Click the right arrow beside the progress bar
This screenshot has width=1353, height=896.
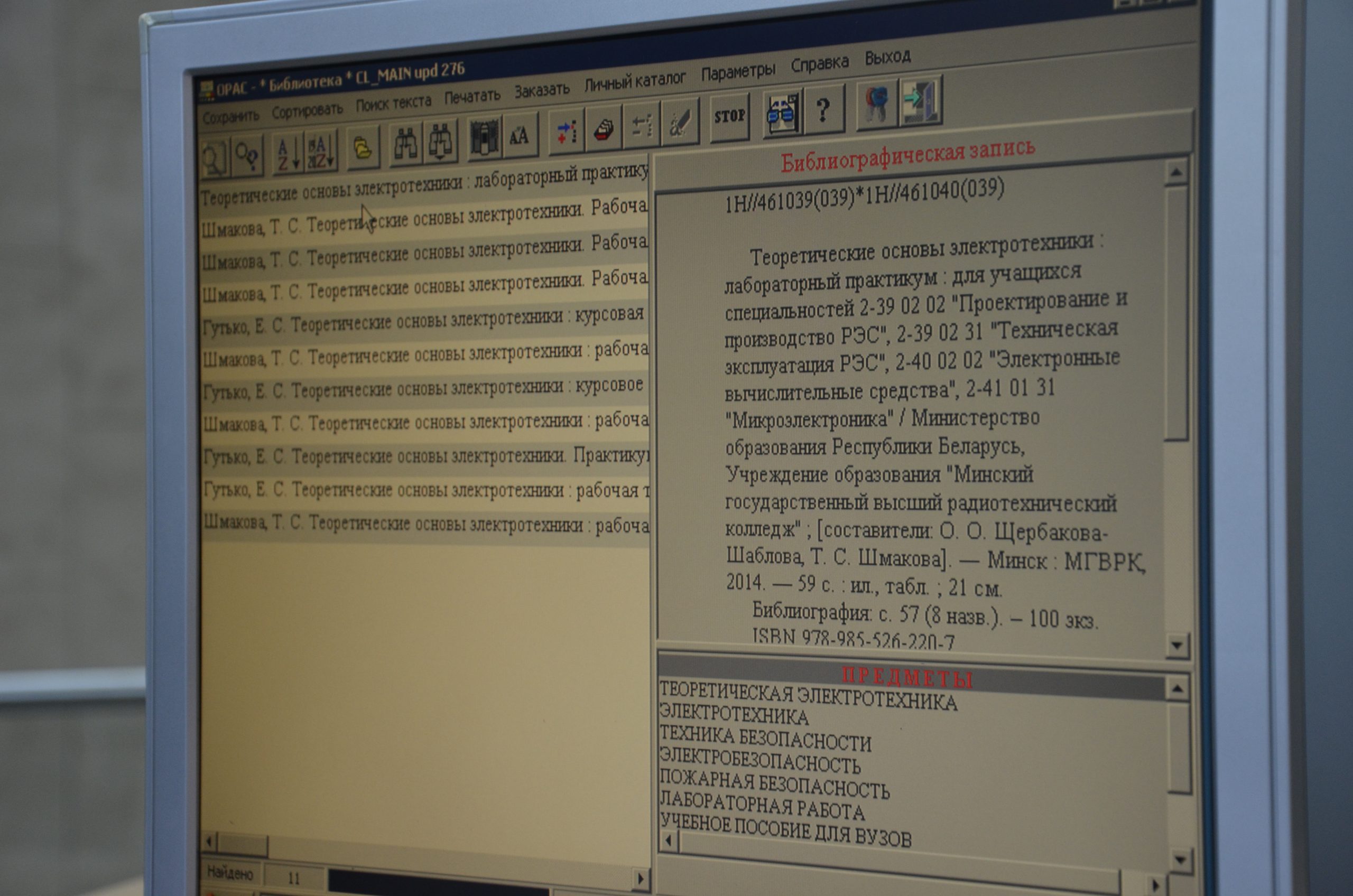click(641, 878)
